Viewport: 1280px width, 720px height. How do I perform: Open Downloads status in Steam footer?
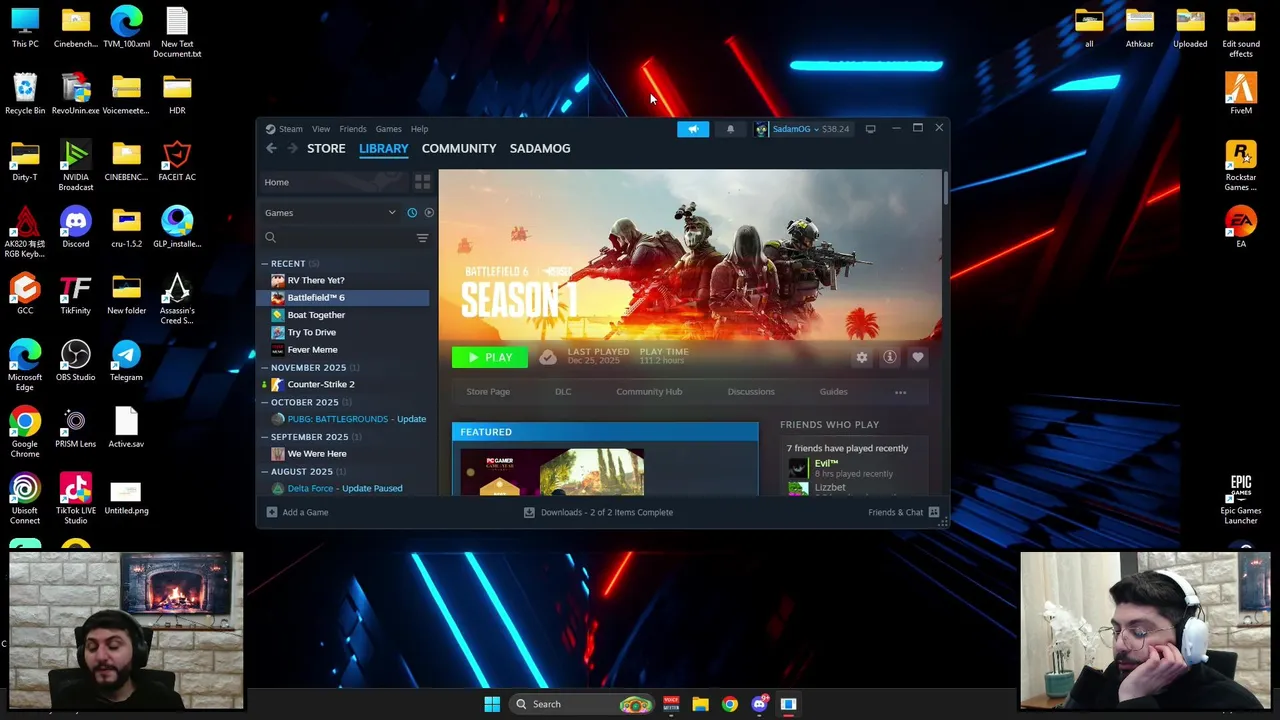point(599,512)
